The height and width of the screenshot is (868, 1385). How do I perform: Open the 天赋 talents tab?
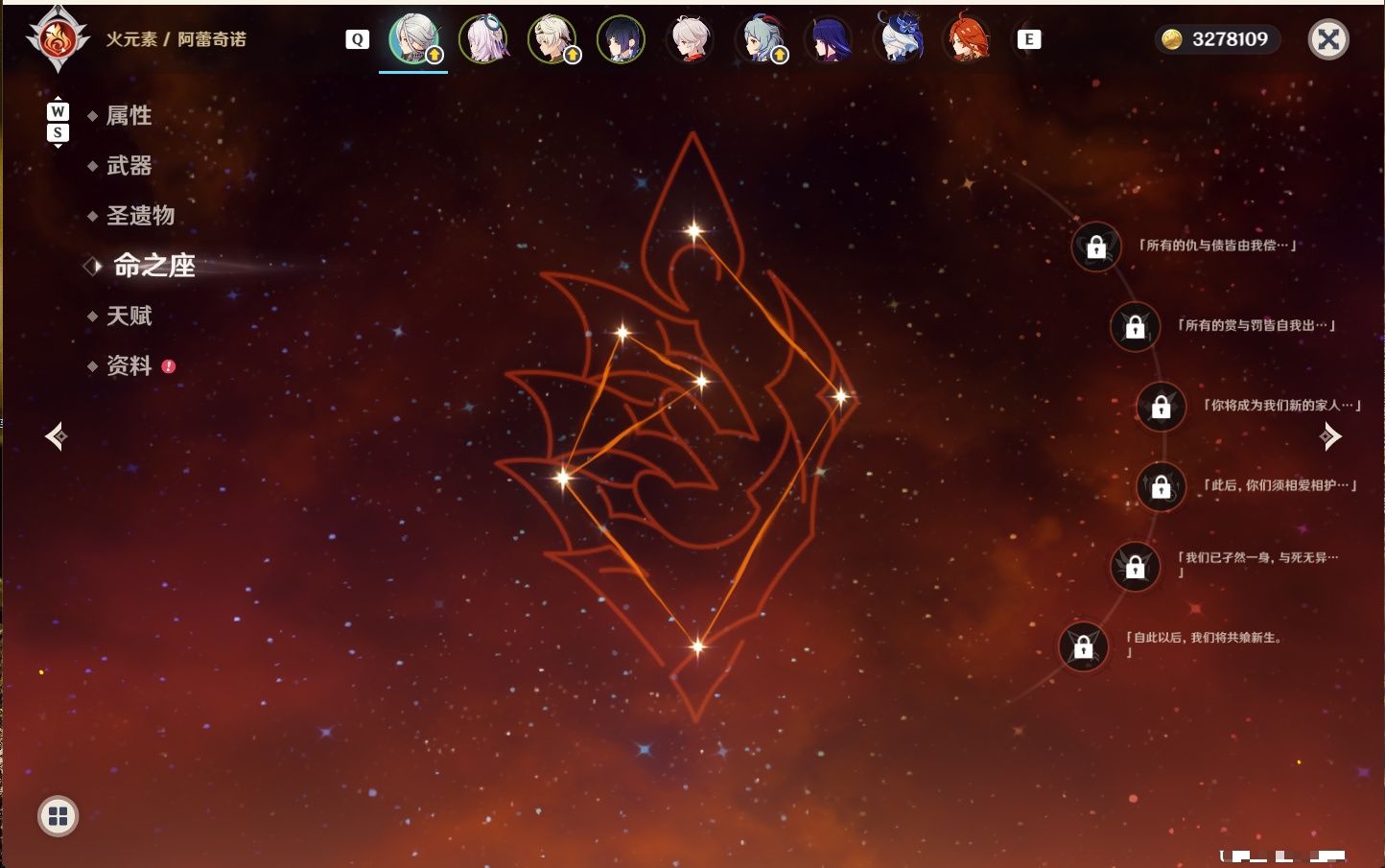pyautogui.click(x=129, y=316)
